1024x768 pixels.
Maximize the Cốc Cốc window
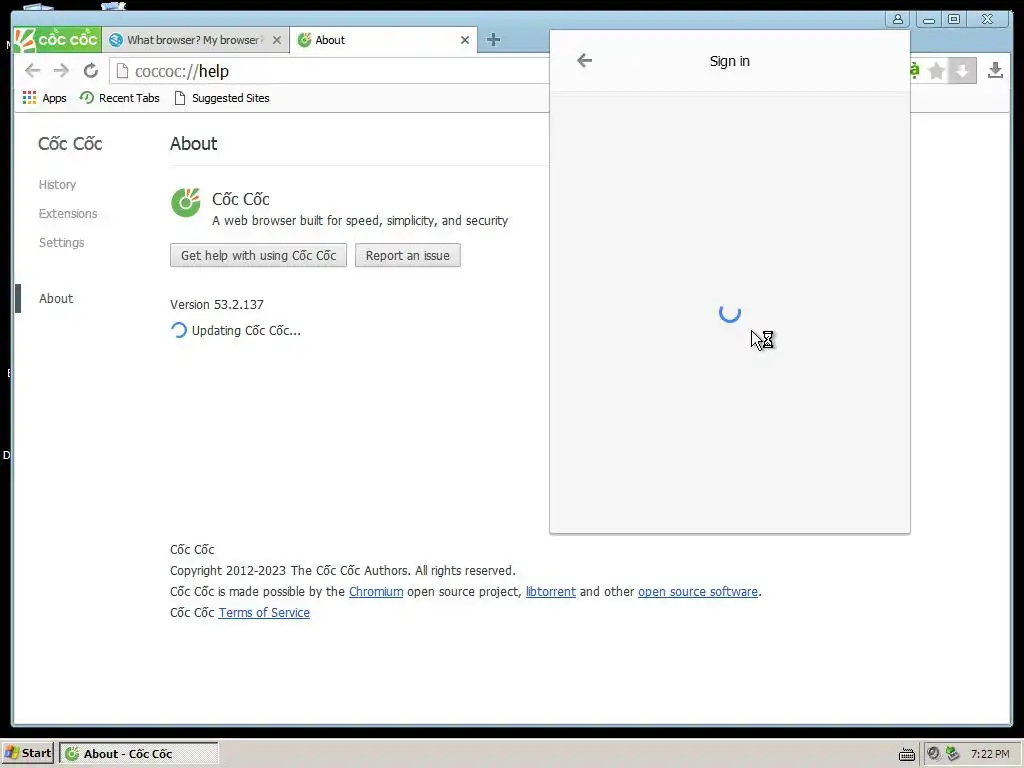click(954, 19)
